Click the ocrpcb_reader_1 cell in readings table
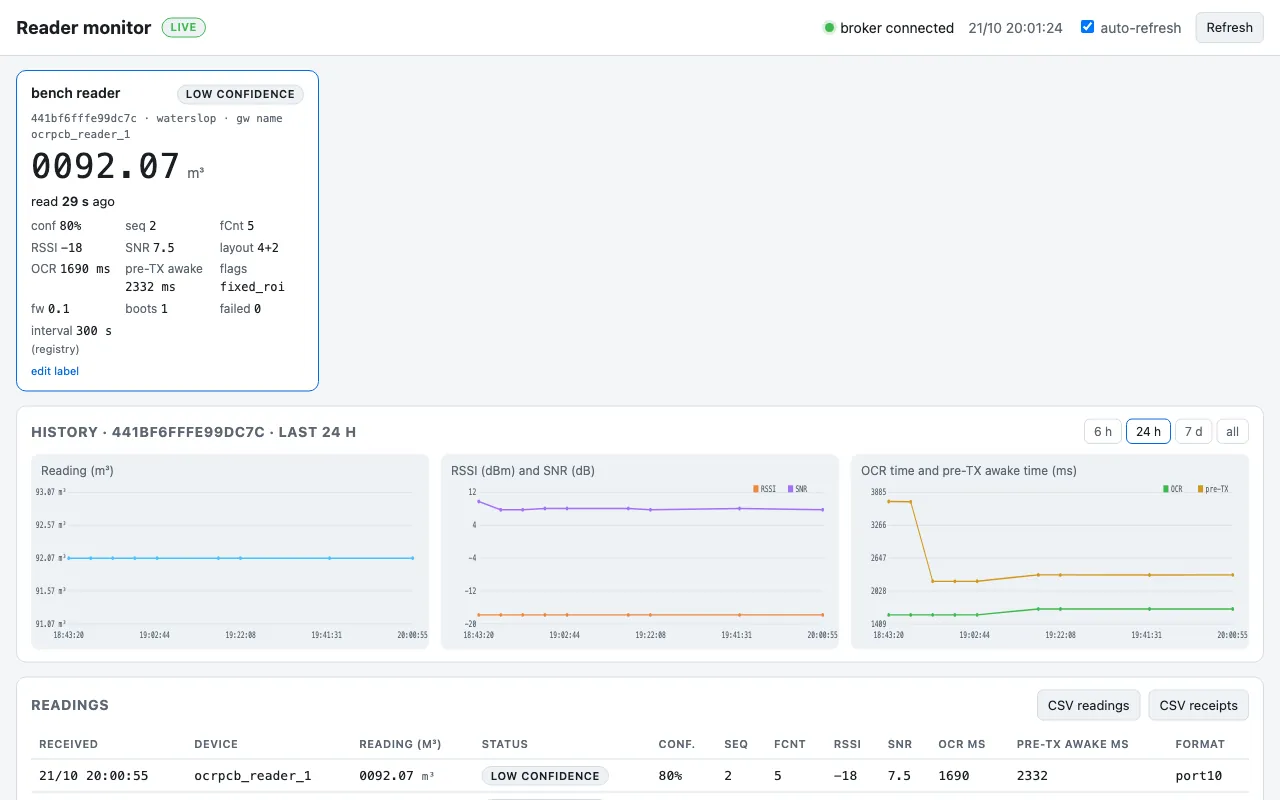Viewport: 1280px width, 800px height. pos(253,775)
